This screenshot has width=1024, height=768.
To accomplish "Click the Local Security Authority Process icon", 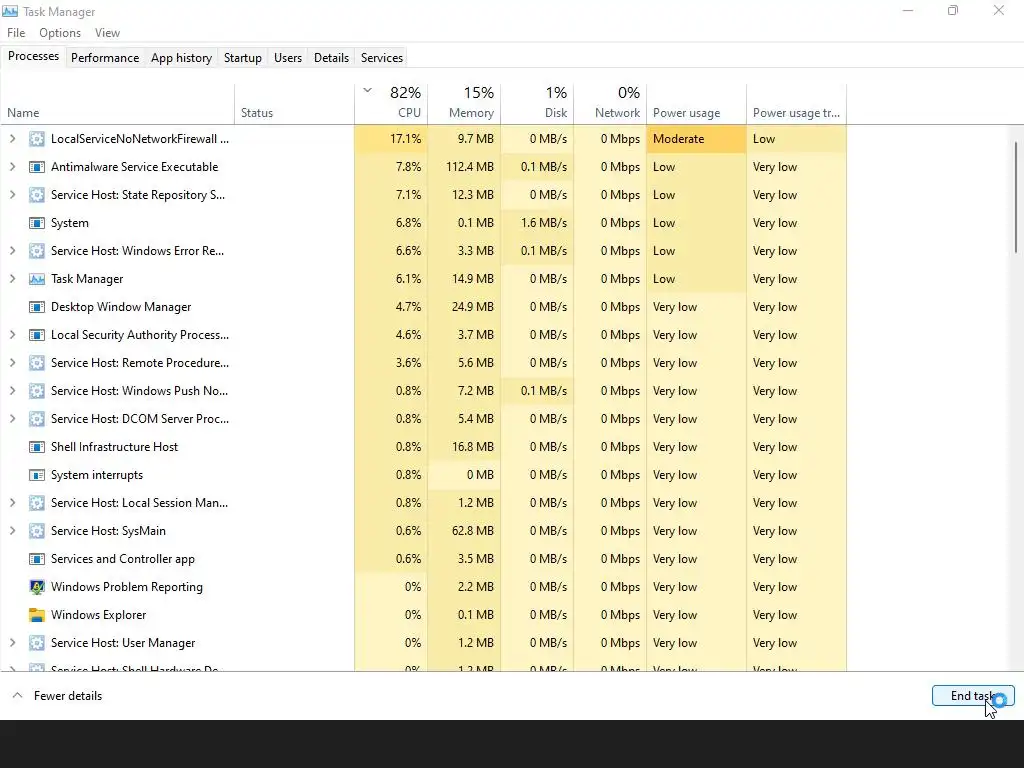I will point(37,335).
